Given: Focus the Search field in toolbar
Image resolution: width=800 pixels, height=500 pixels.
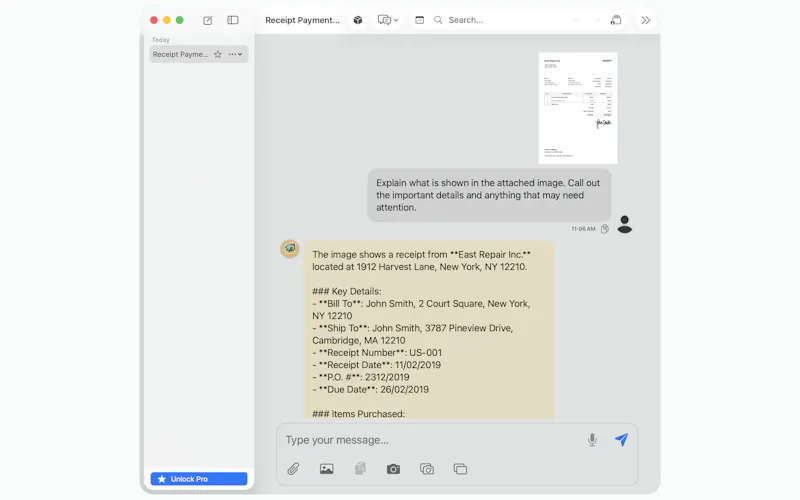Looking at the screenshot, I should point(500,20).
